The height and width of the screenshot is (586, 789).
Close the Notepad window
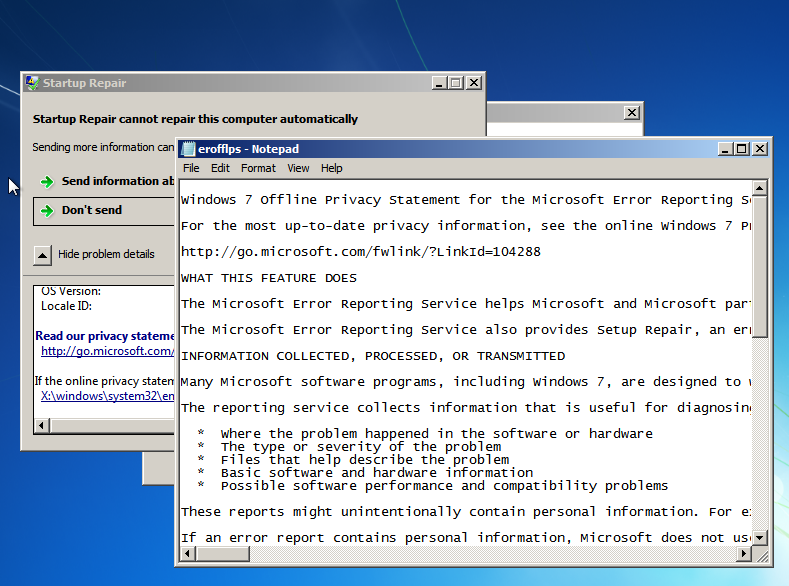pyautogui.click(x=759, y=149)
